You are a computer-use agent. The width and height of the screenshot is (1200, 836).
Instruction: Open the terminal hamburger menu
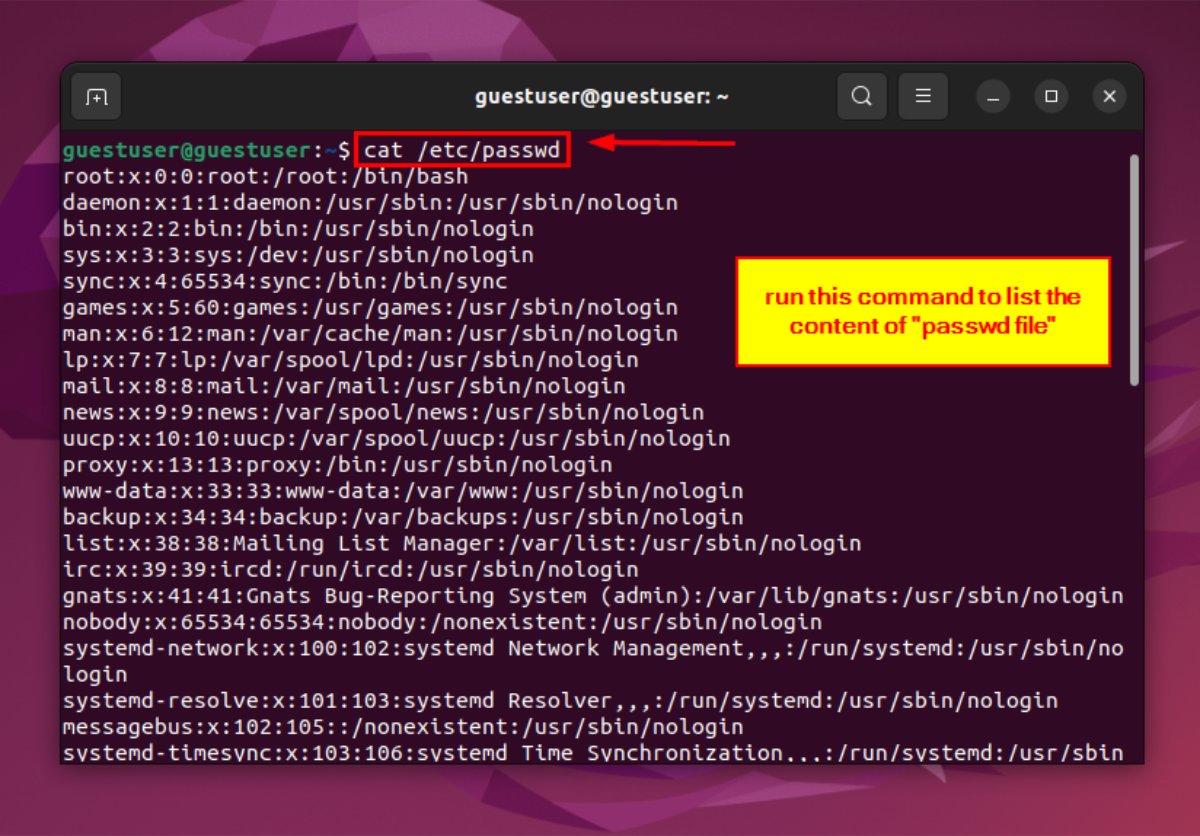tap(923, 97)
